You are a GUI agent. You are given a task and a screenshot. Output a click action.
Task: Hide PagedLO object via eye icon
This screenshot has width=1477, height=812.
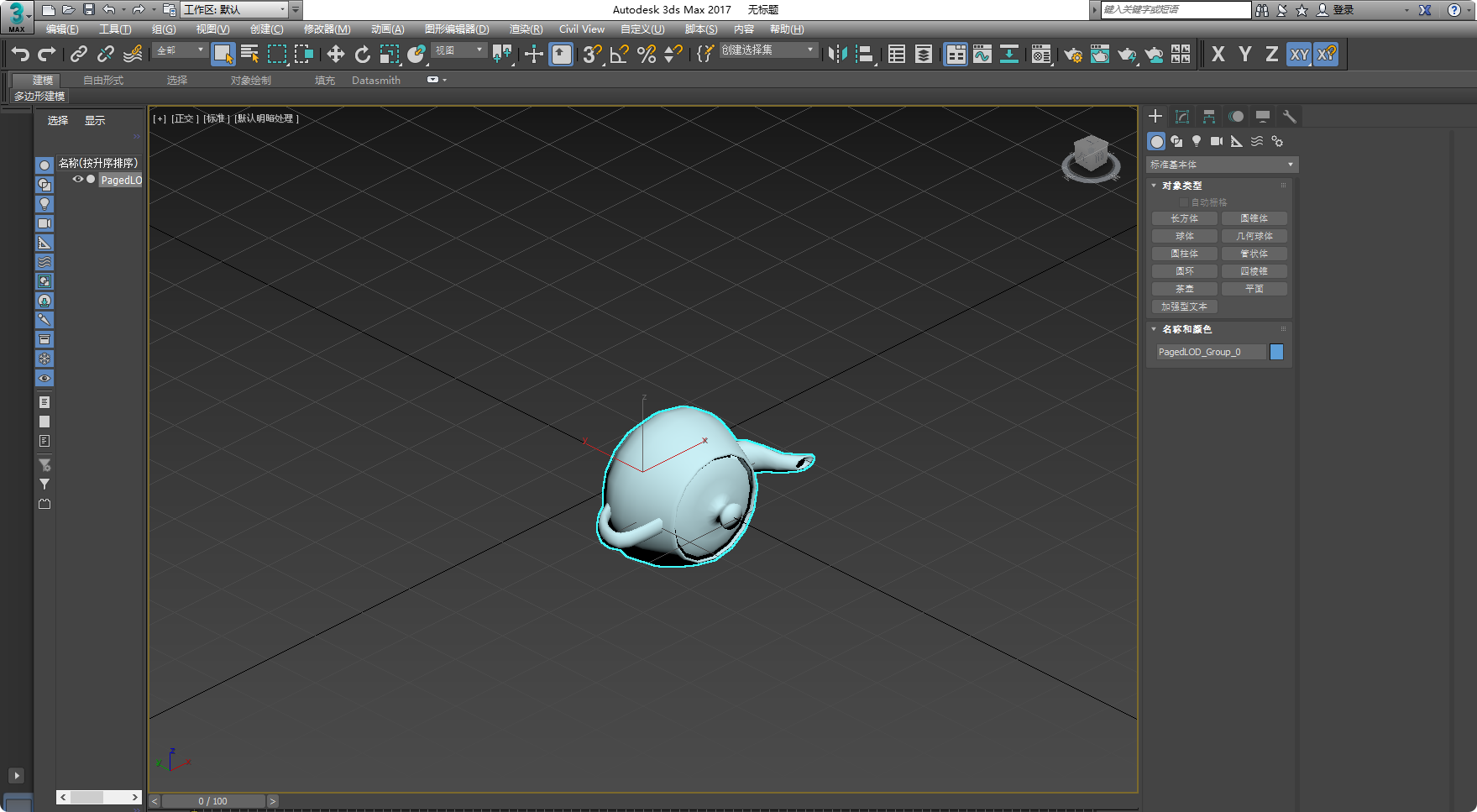tap(77, 179)
